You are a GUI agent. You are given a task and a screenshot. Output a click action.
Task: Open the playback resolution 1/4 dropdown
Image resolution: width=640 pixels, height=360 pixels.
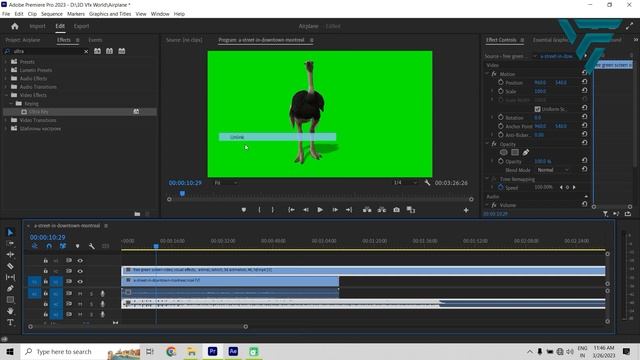[405, 183]
